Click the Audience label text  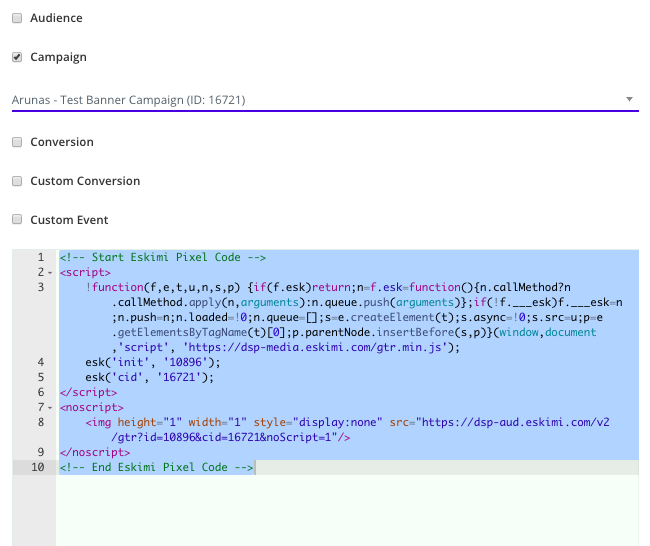click(x=56, y=18)
